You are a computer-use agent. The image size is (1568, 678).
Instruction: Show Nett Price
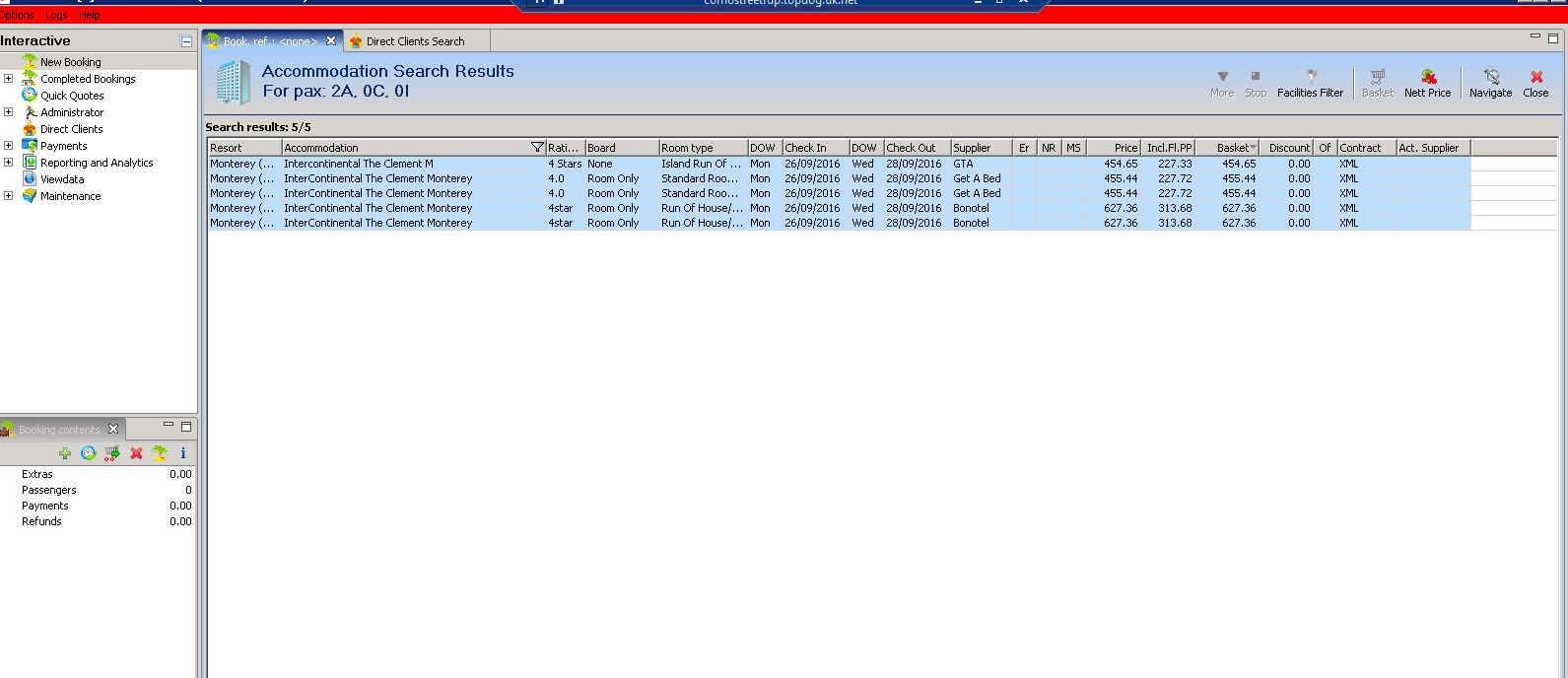(1427, 84)
